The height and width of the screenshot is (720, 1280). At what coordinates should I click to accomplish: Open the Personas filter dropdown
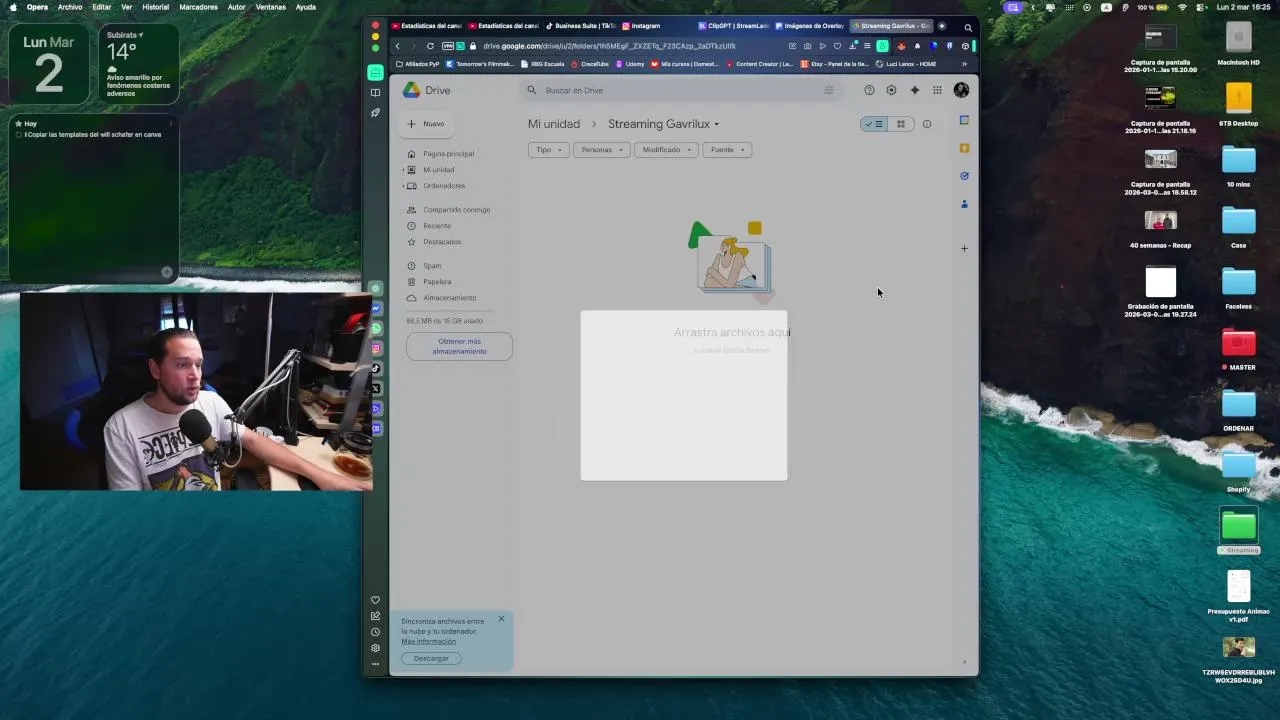pyautogui.click(x=601, y=150)
